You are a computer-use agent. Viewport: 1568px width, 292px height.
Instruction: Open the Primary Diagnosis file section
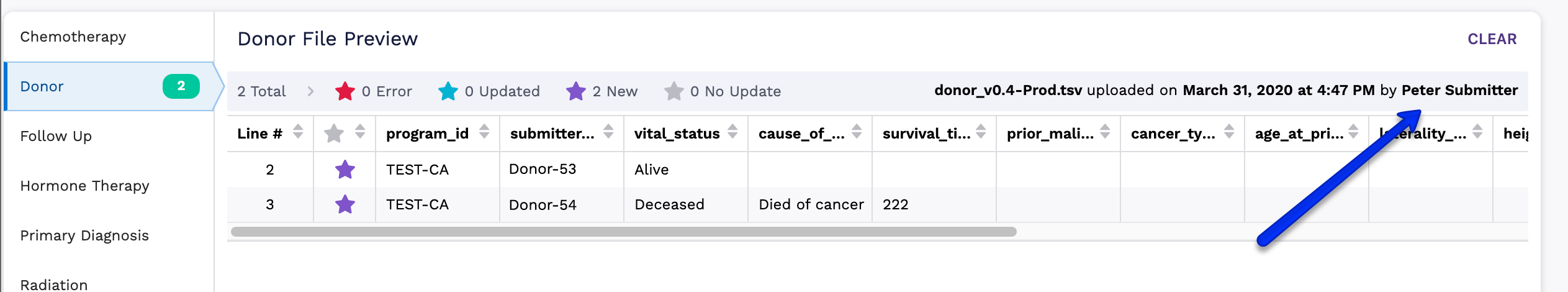[x=84, y=235]
